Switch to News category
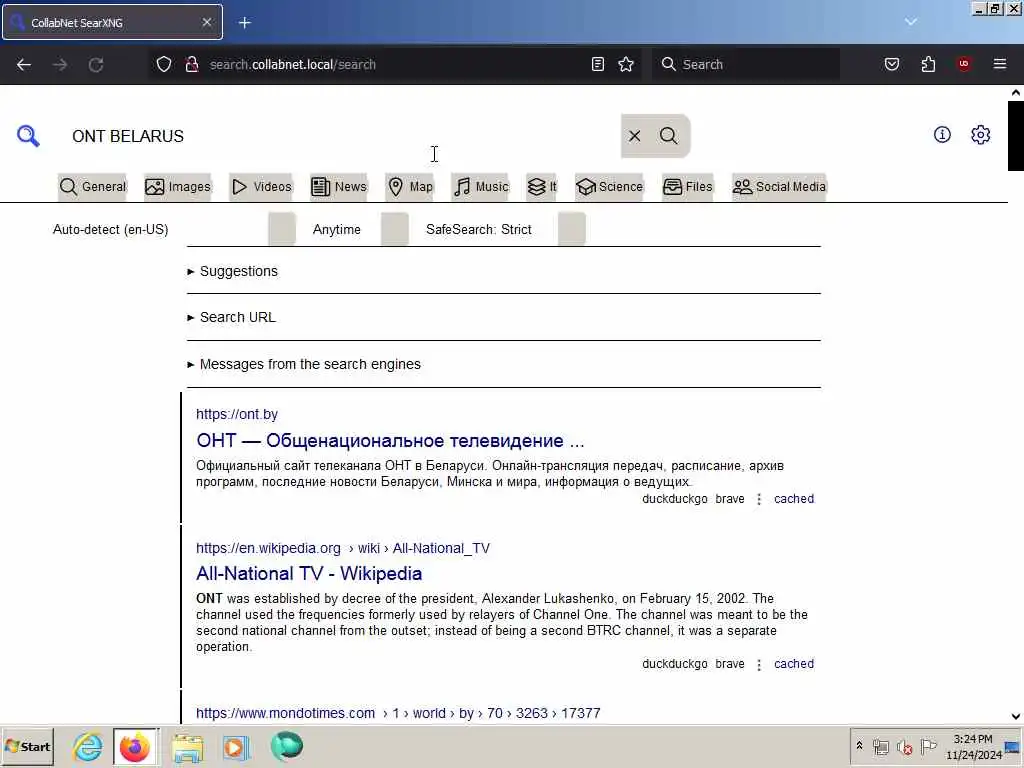This screenshot has width=1024, height=768. pyautogui.click(x=338, y=187)
